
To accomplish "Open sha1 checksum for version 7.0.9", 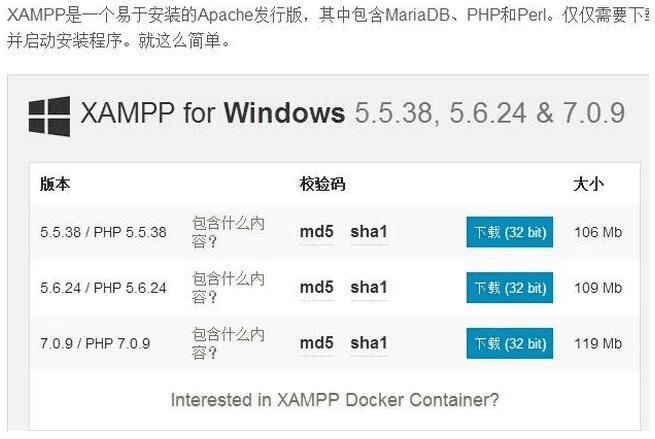I will coord(368,343).
